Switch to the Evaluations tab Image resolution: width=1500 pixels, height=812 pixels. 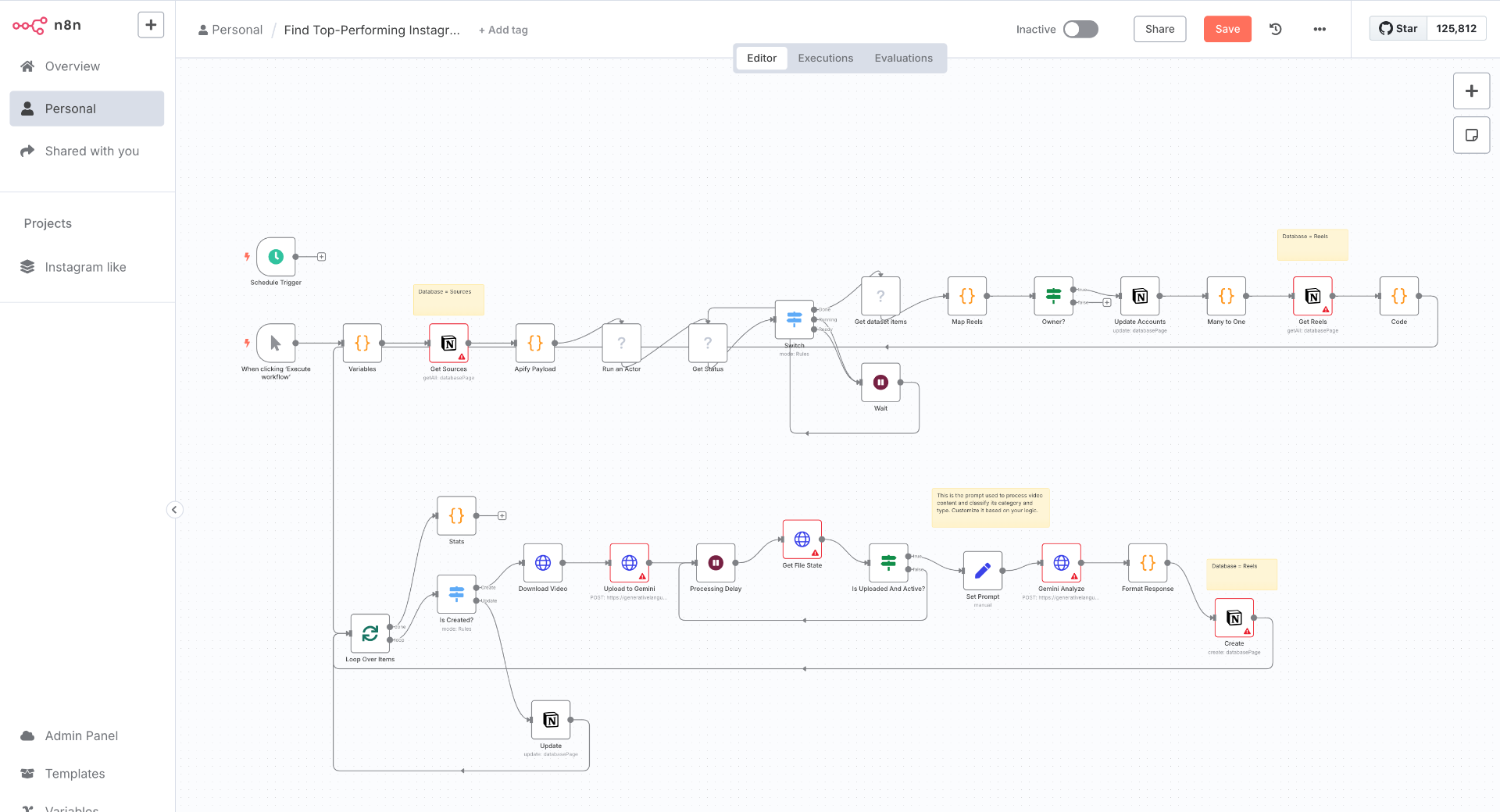point(903,58)
